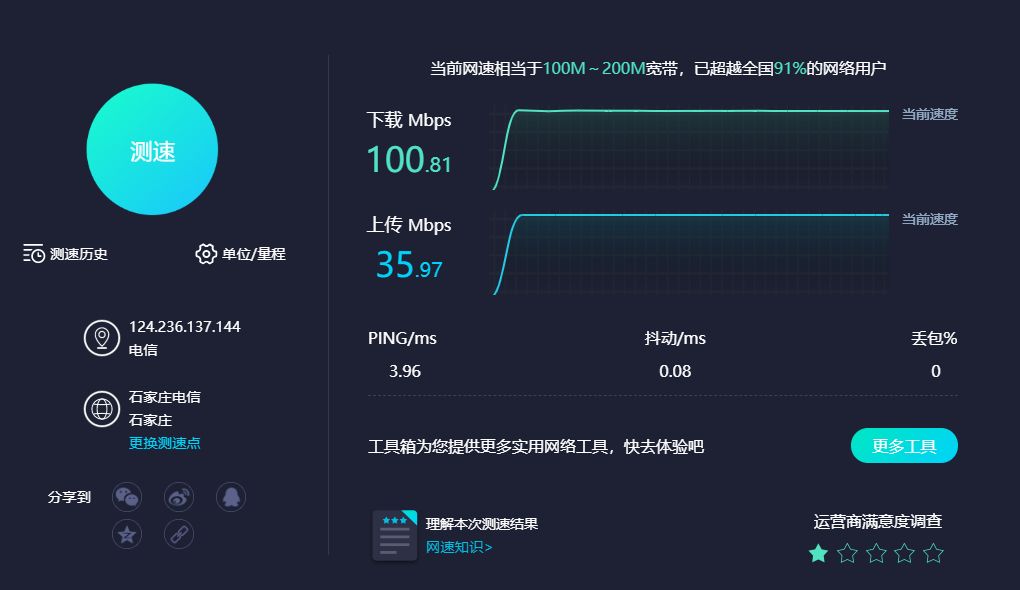Click the upload speed graph
Image resolution: width=1020 pixels, height=590 pixels.
click(691, 254)
